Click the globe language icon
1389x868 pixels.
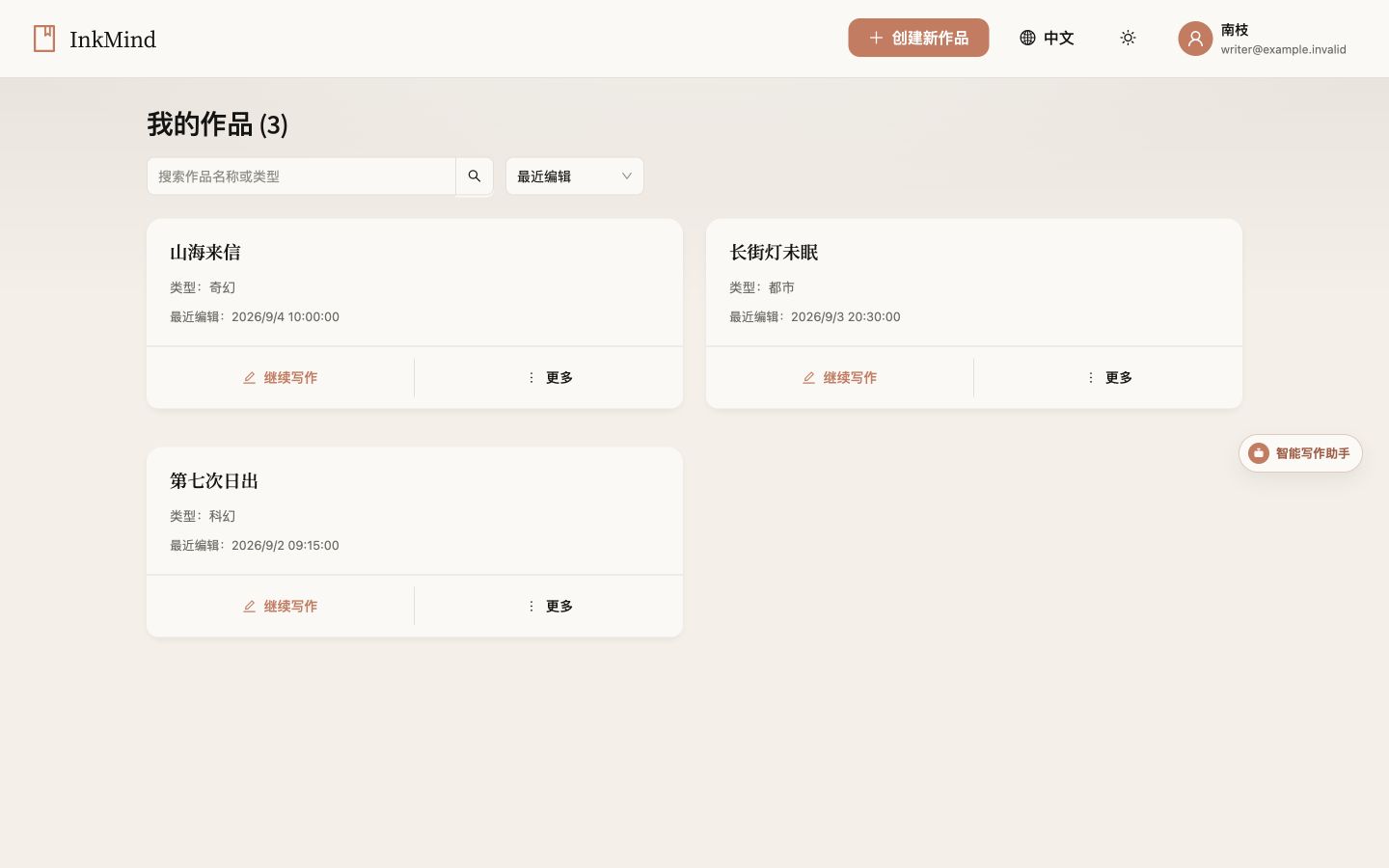[x=1027, y=38]
